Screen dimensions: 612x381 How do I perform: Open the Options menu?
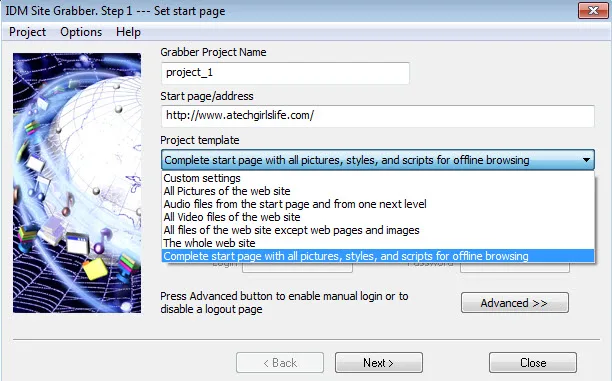[81, 32]
